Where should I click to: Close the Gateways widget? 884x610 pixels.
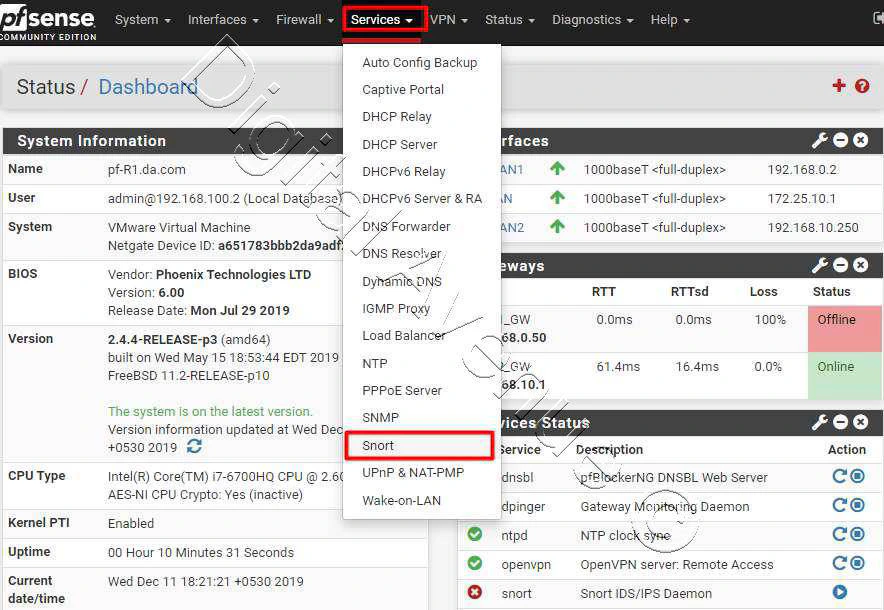860,265
